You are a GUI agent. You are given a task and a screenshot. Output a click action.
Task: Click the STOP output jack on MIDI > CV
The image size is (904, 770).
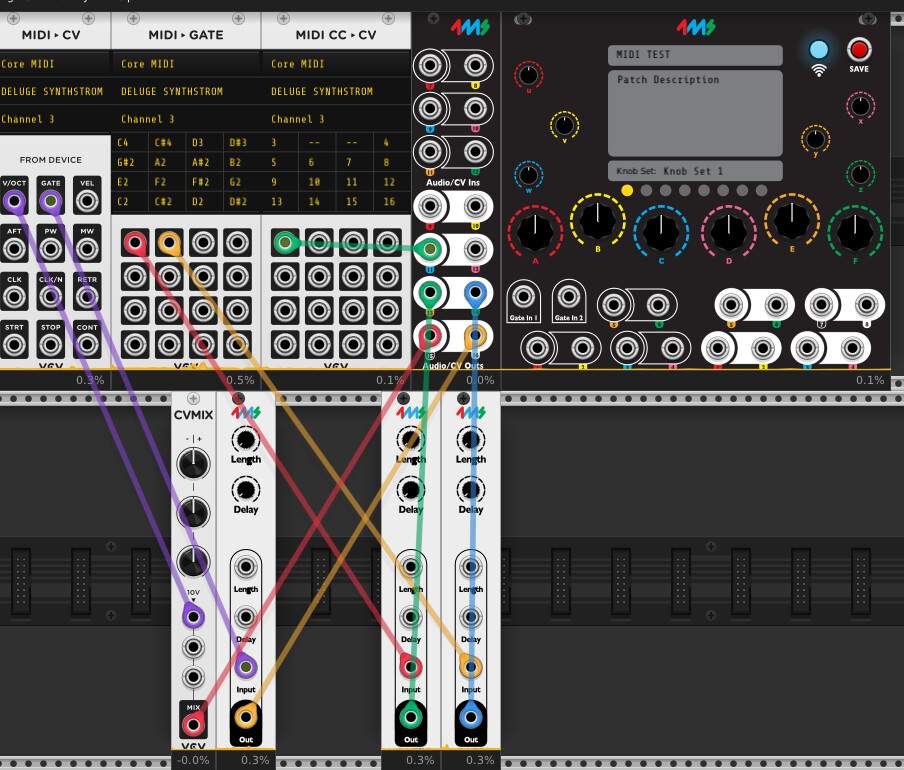50,345
